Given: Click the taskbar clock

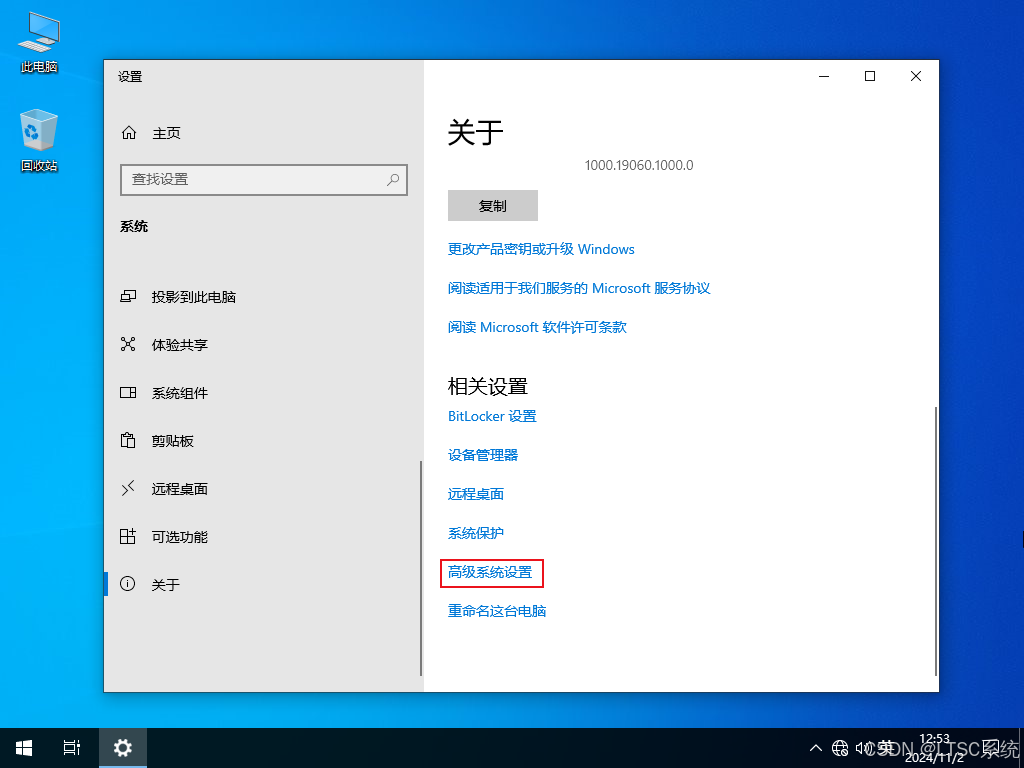Looking at the screenshot, I should pos(934,748).
